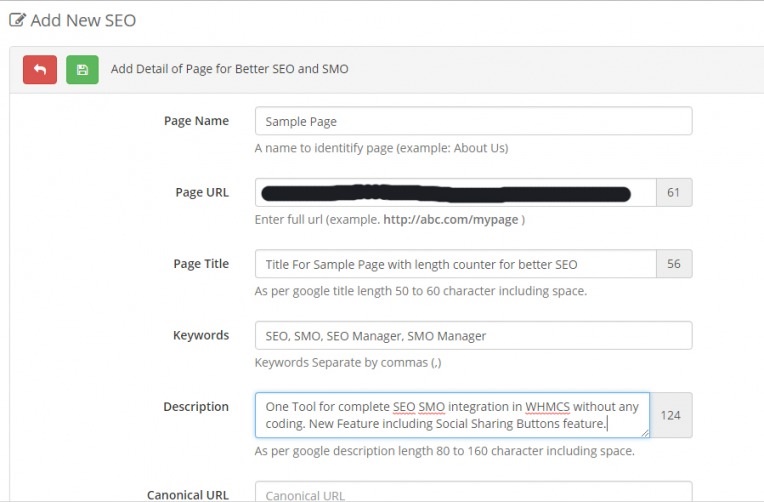
Task: Select the Keywords input field
Action: coord(473,335)
